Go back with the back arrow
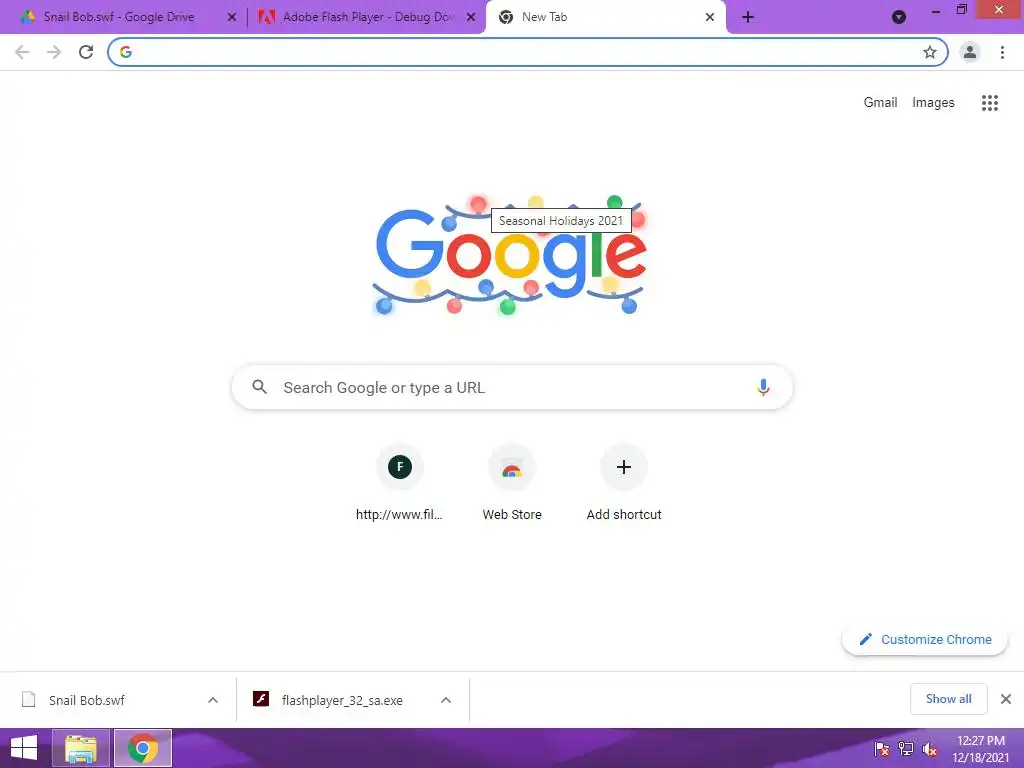Viewport: 1024px width, 768px height. point(22,52)
